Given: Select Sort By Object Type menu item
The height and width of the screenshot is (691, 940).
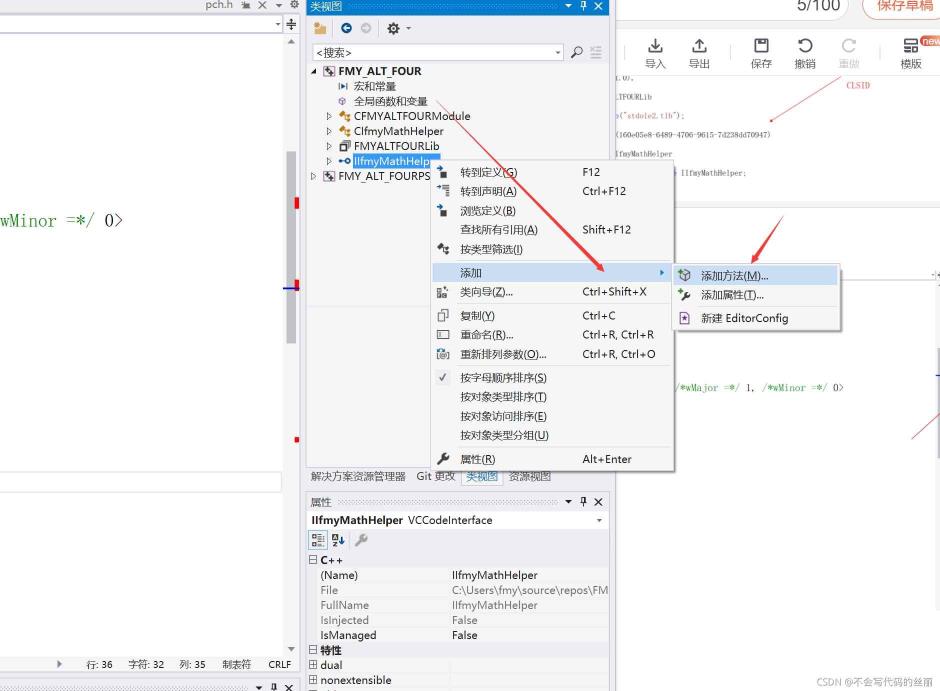Looking at the screenshot, I should point(552,397).
